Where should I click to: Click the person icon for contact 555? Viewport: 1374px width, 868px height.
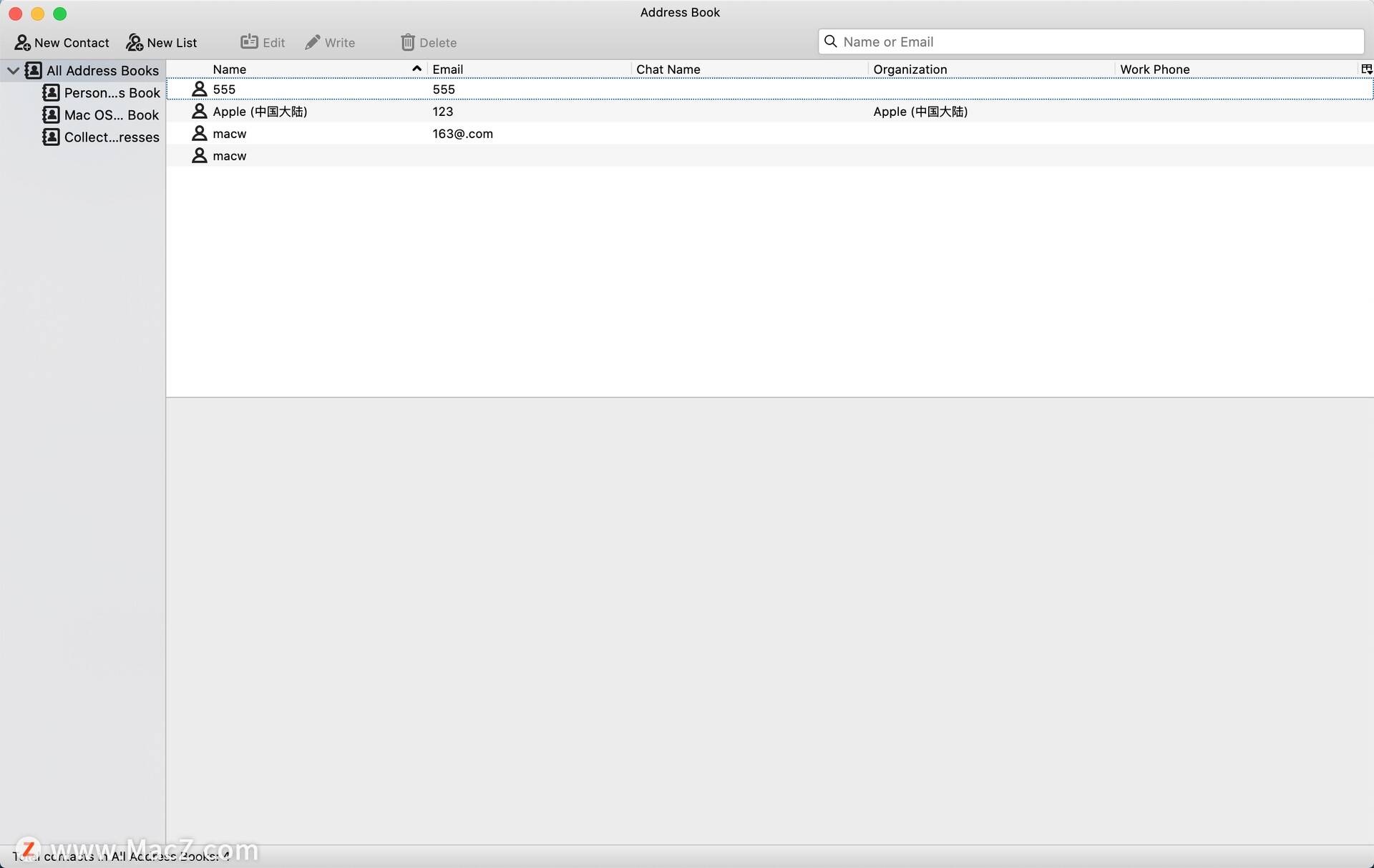(199, 89)
